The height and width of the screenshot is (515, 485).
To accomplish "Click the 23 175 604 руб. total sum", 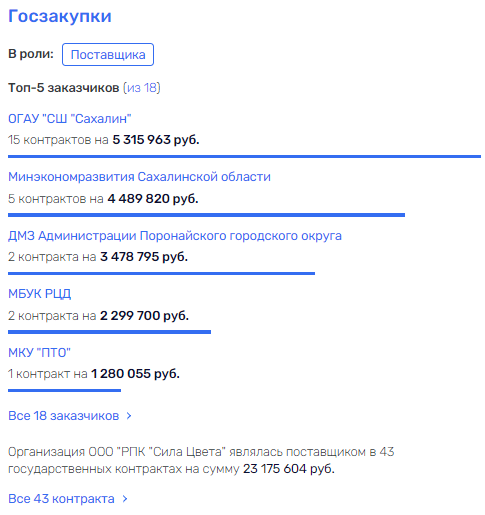I will [289, 469].
